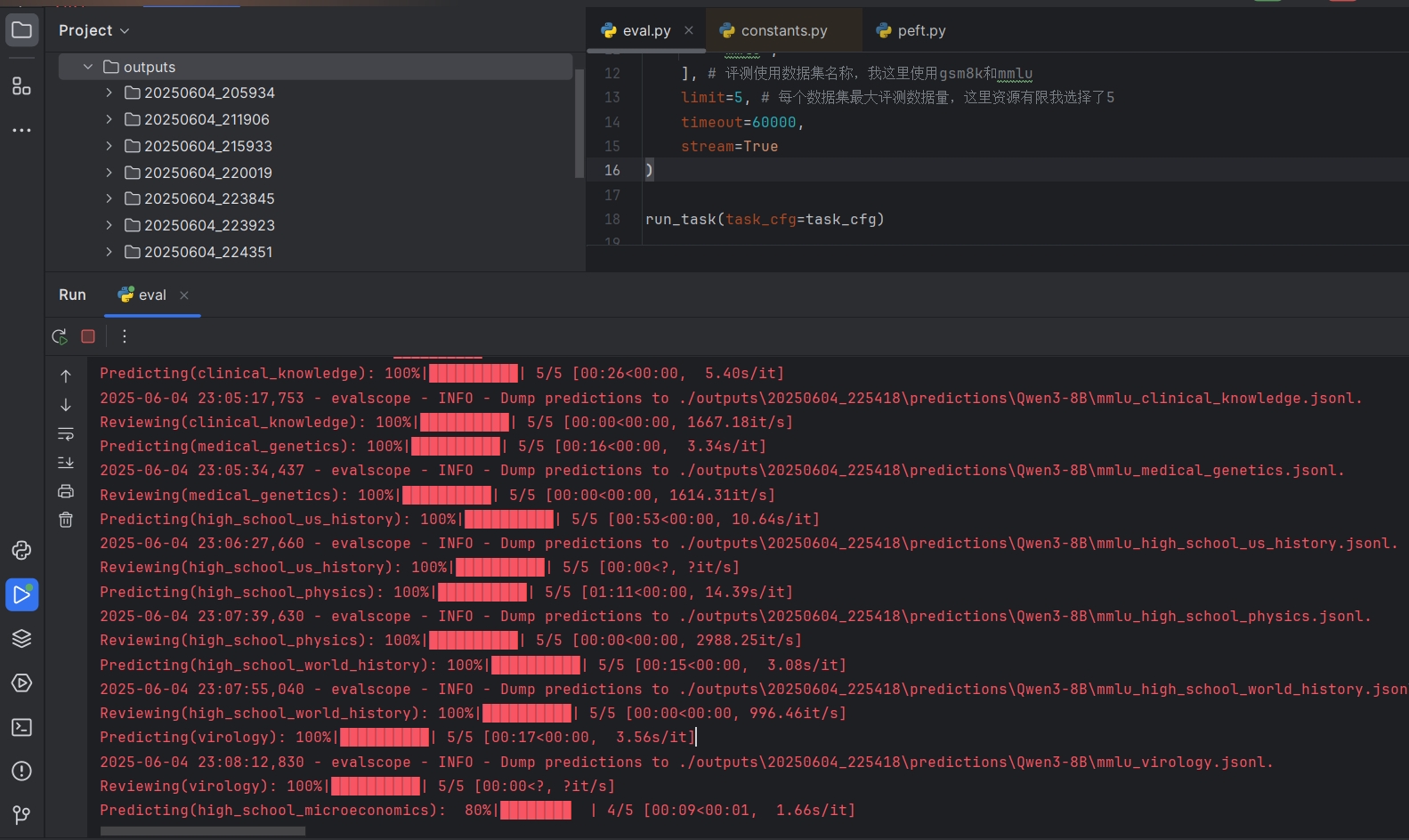The width and height of the screenshot is (1409, 840).
Task: Open the Structure tool window icon
Action: point(21,86)
